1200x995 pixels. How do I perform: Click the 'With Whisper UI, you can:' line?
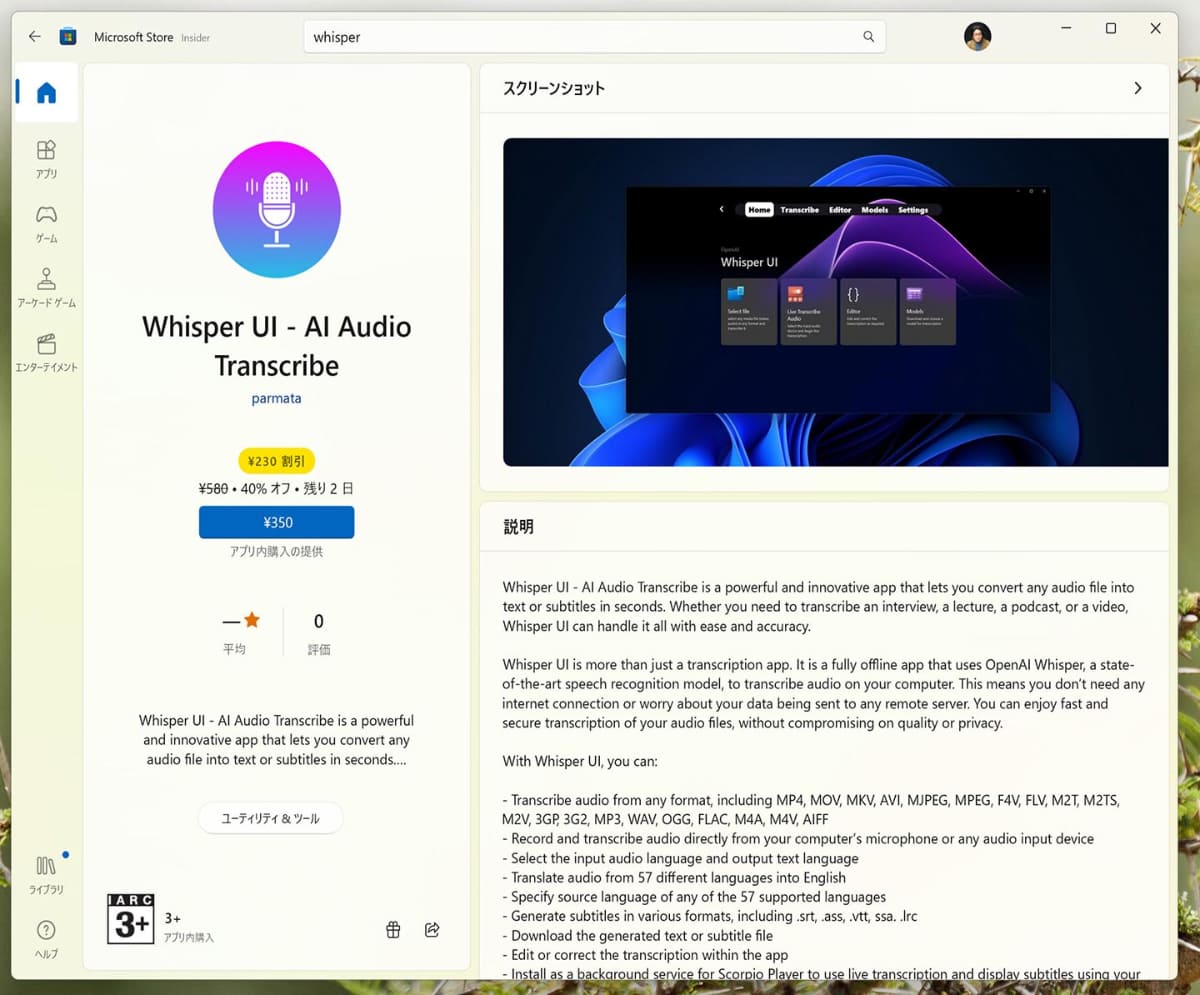tap(580, 762)
